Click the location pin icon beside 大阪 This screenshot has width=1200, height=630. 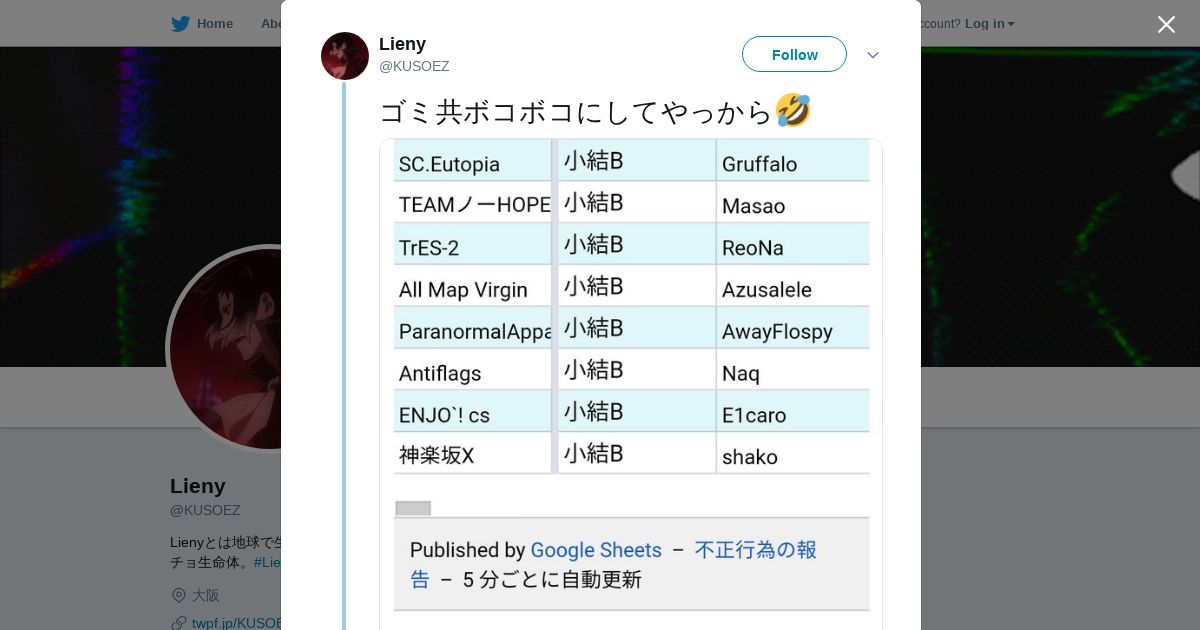coord(179,595)
